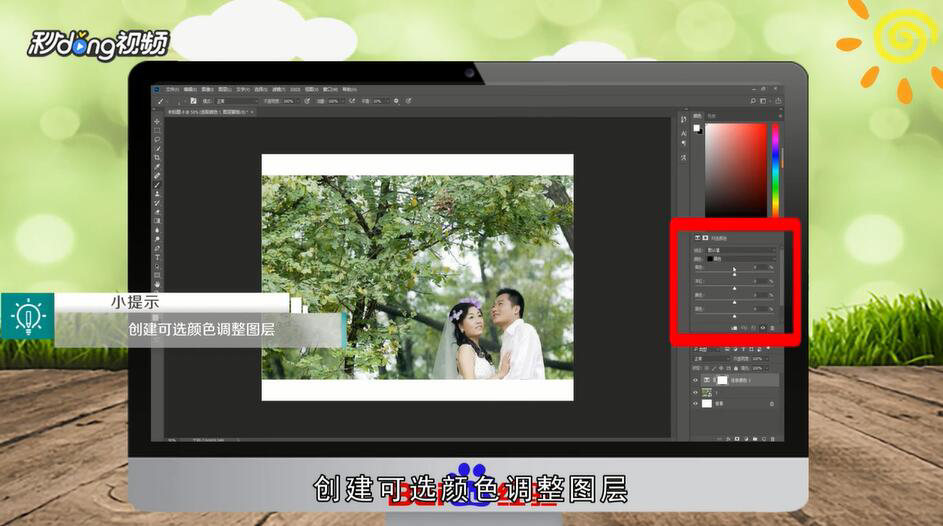Click the red color picker field

pos(737,170)
